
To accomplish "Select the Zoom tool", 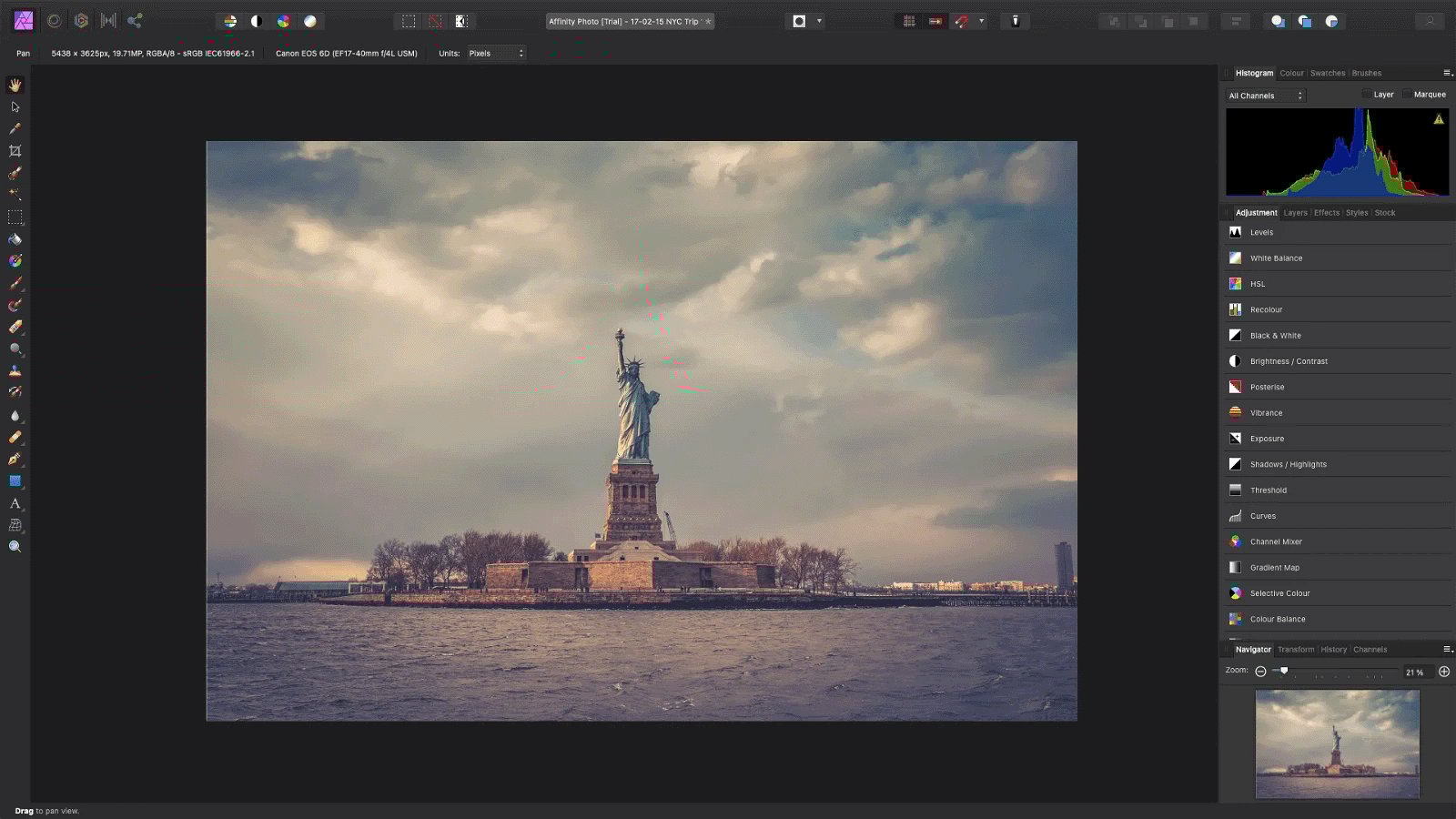I will (x=15, y=546).
